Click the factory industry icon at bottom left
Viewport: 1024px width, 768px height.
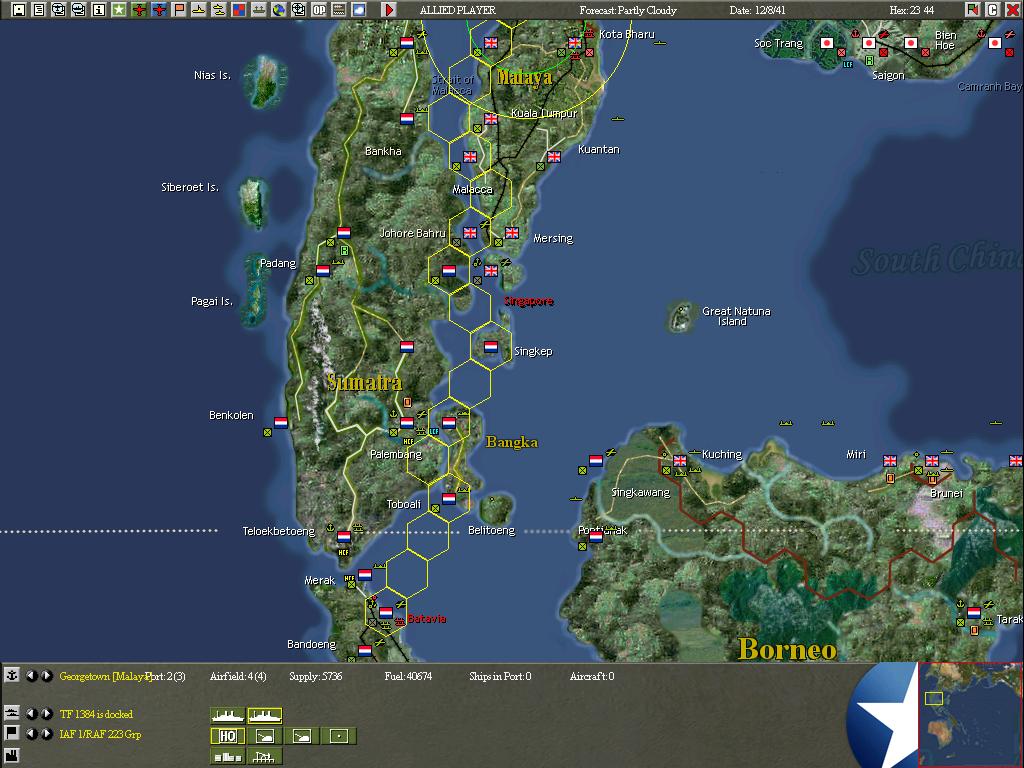coord(12,756)
